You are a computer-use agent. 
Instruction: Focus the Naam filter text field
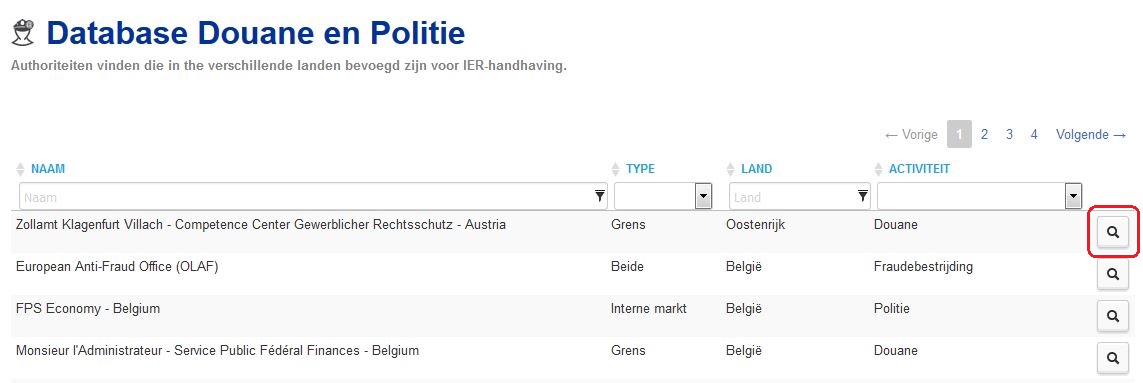(x=313, y=196)
